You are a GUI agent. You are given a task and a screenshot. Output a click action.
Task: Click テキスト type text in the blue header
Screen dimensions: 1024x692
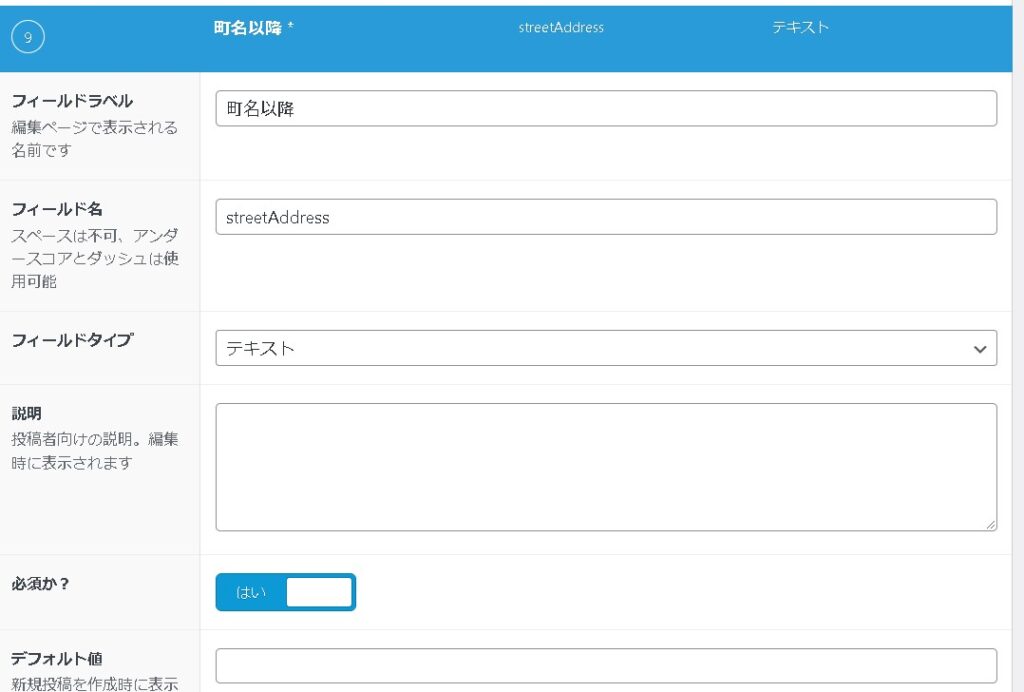(800, 28)
